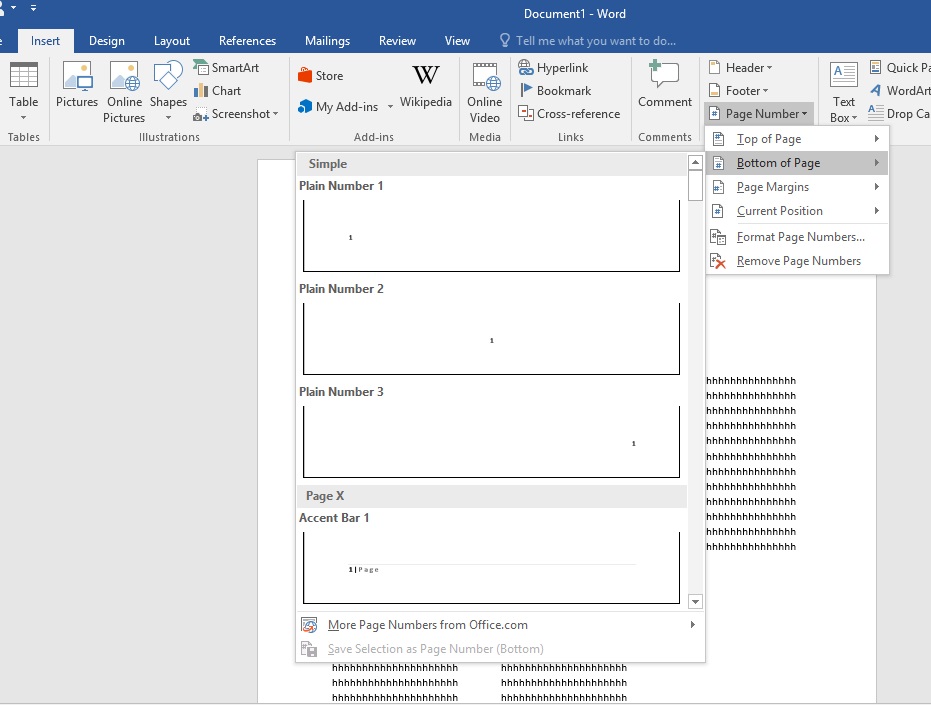Screen dimensions: 931x705
Task: Expand the Text Box dropdown arrow
Action: point(854,118)
